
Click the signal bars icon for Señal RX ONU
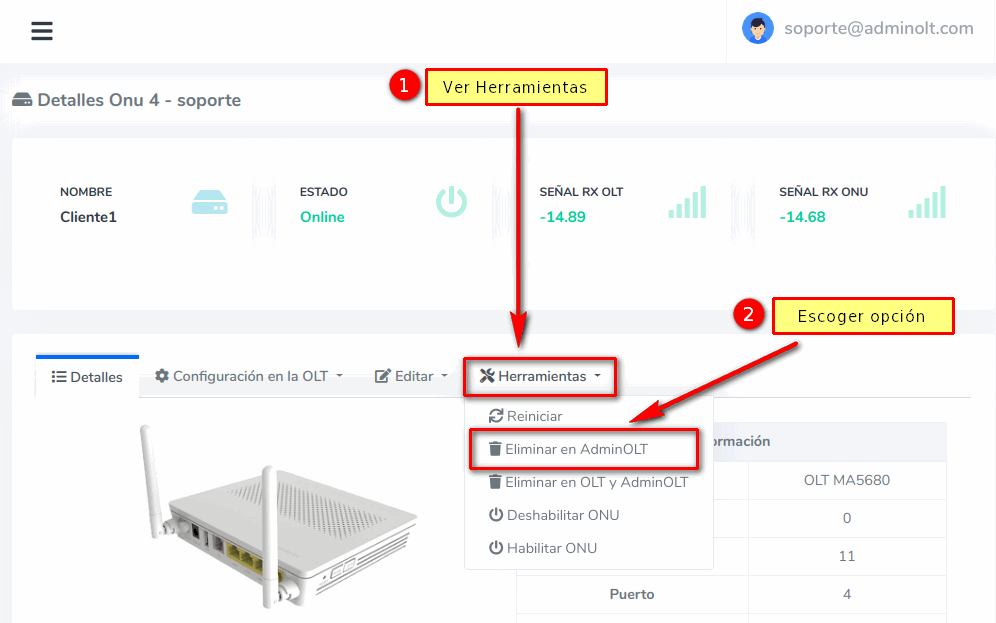point(926,202)
